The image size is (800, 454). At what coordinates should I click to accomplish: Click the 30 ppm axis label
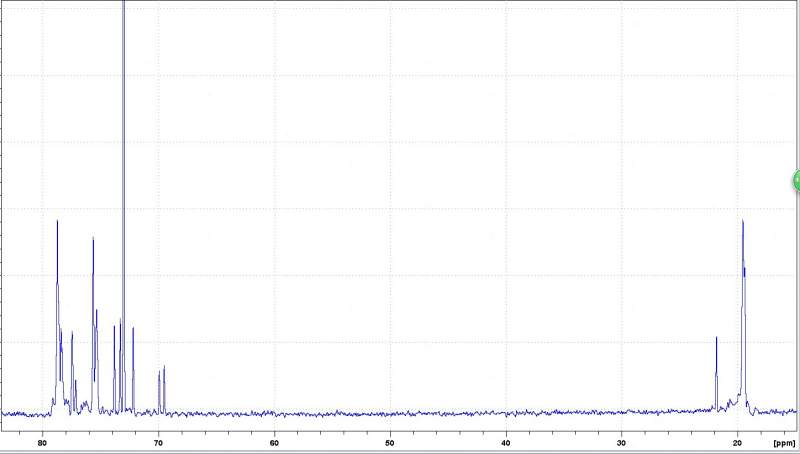pyautogui.click(x=622, y=442)
